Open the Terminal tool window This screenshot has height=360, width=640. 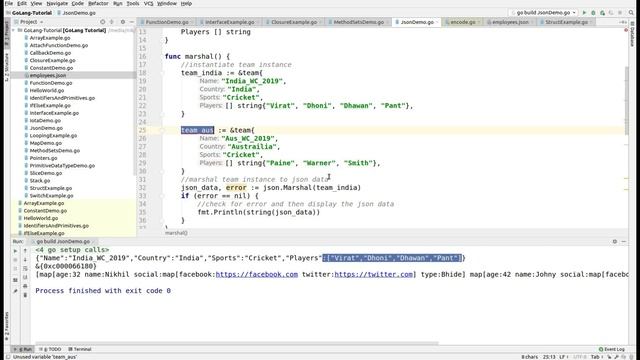click(80, 349)
